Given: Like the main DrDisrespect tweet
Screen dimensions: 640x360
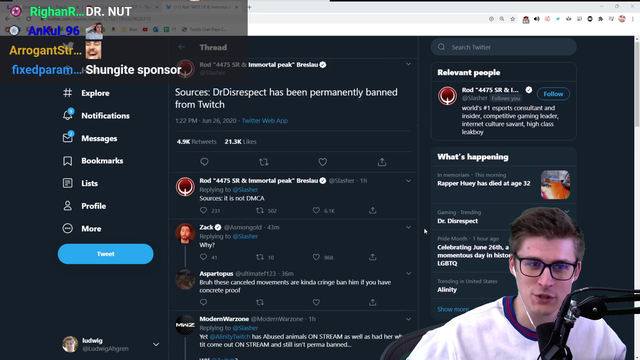Looking at the screenshot, I should (x=322, y=162).
